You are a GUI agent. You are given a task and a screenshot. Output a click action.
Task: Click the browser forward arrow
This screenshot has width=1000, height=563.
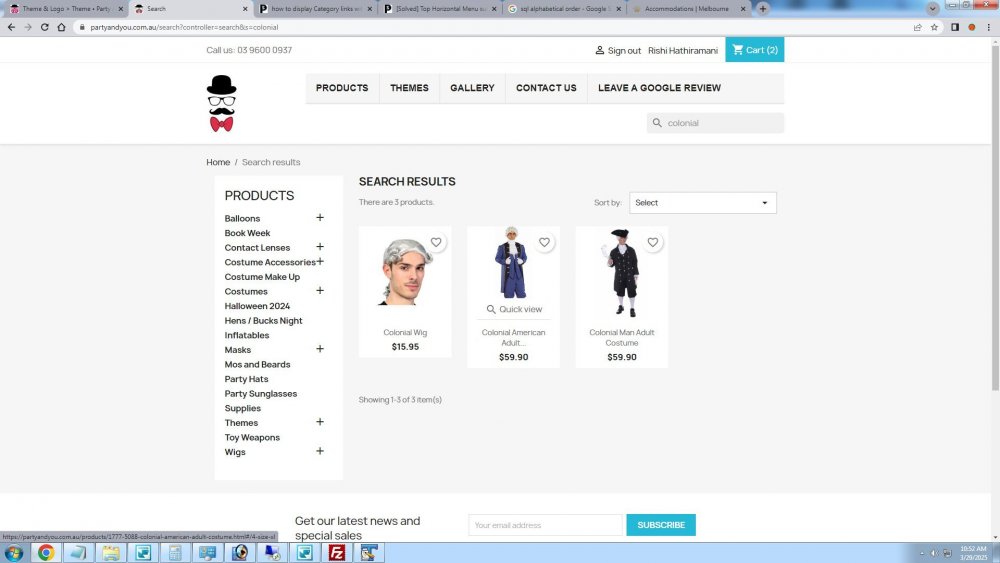(27, 27)
